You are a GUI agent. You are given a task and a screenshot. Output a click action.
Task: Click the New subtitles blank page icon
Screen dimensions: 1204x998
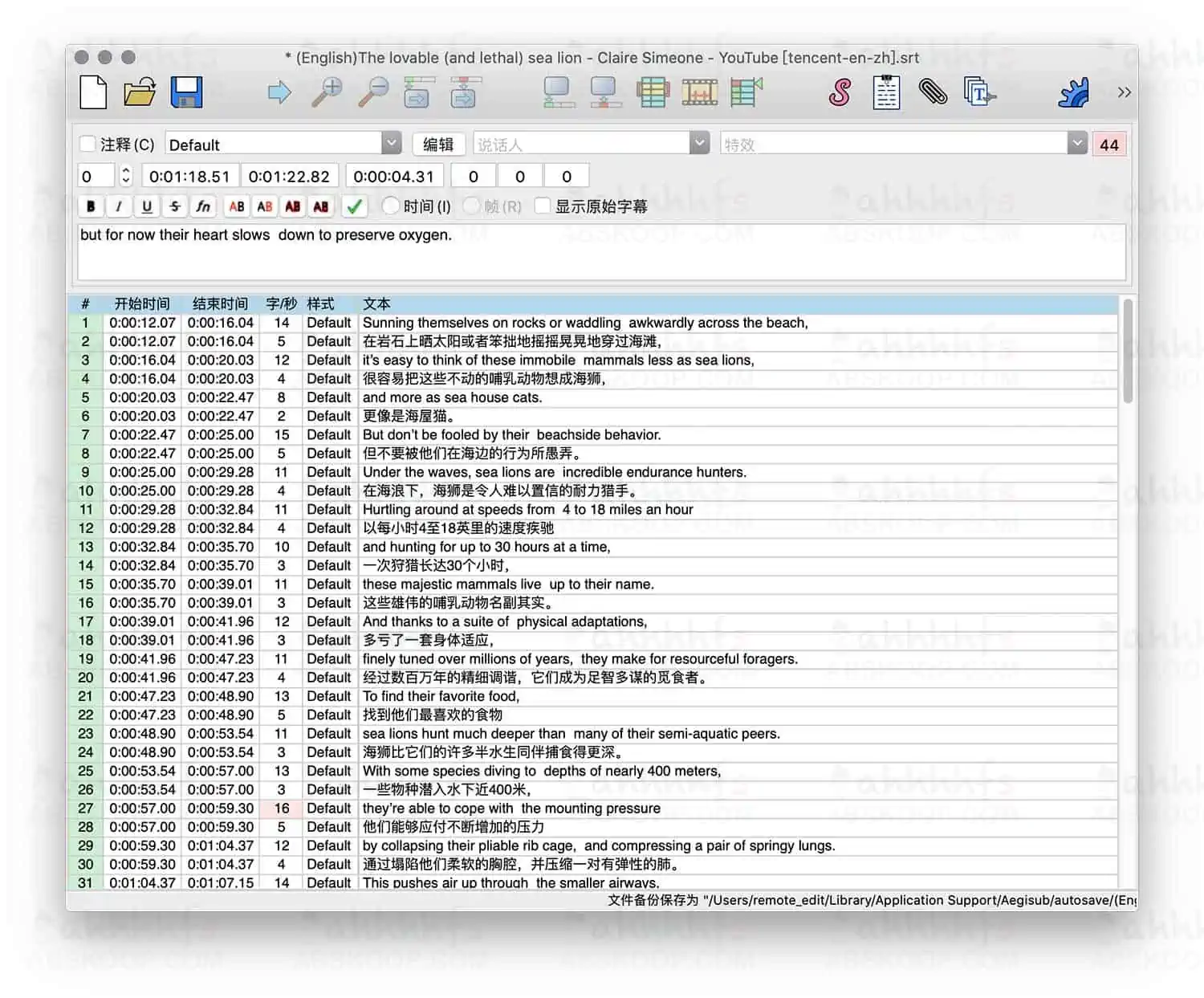click(x=94, y=92)
